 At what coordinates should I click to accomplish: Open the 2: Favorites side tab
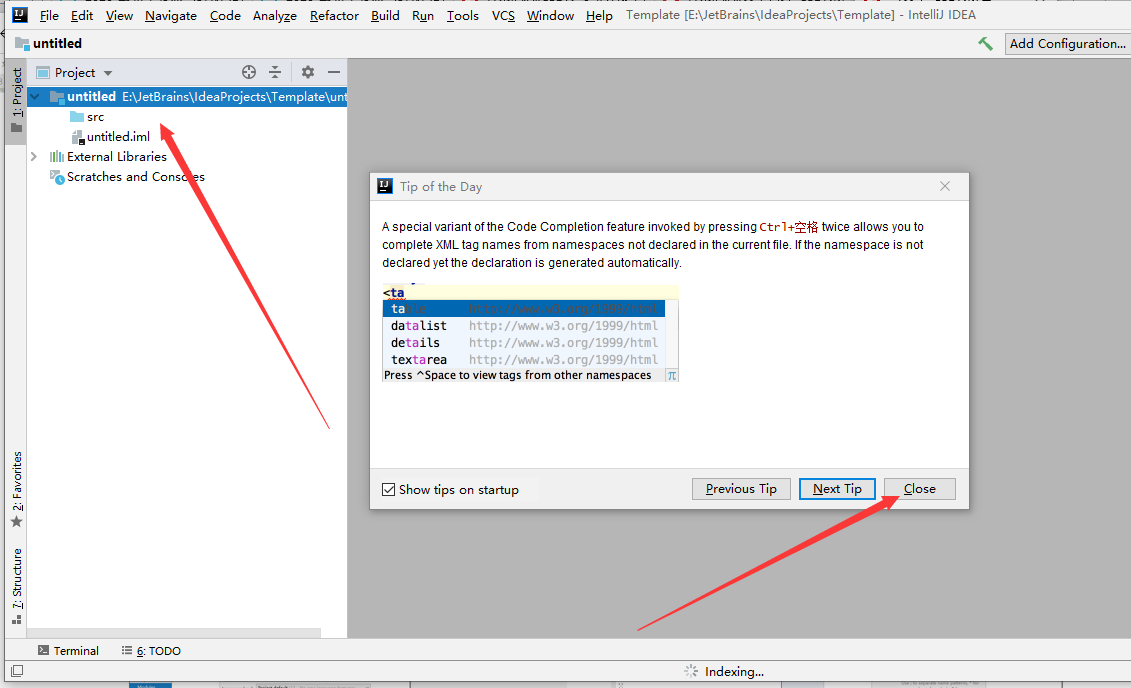click(17, 489)
